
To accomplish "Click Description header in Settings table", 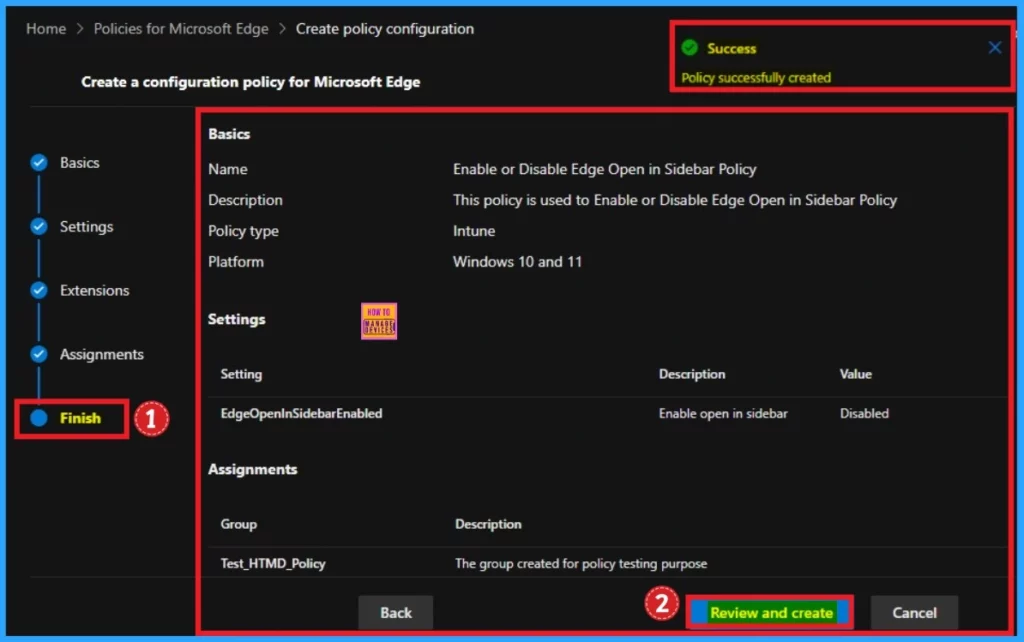I will pyautogui.click(x=692, y=374).
